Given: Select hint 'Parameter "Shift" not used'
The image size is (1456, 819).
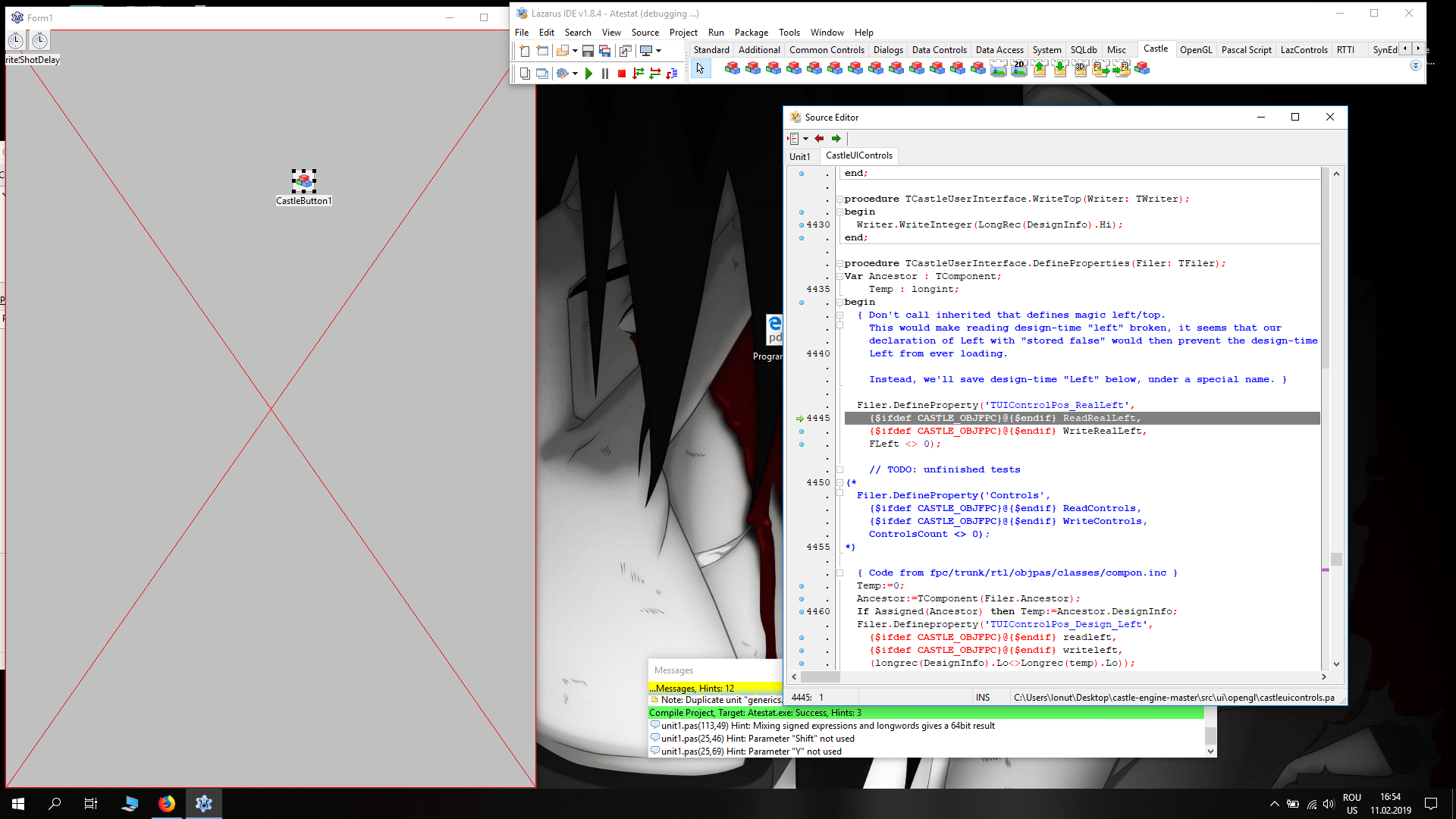Looking at the screenshot, I should 757,739.
